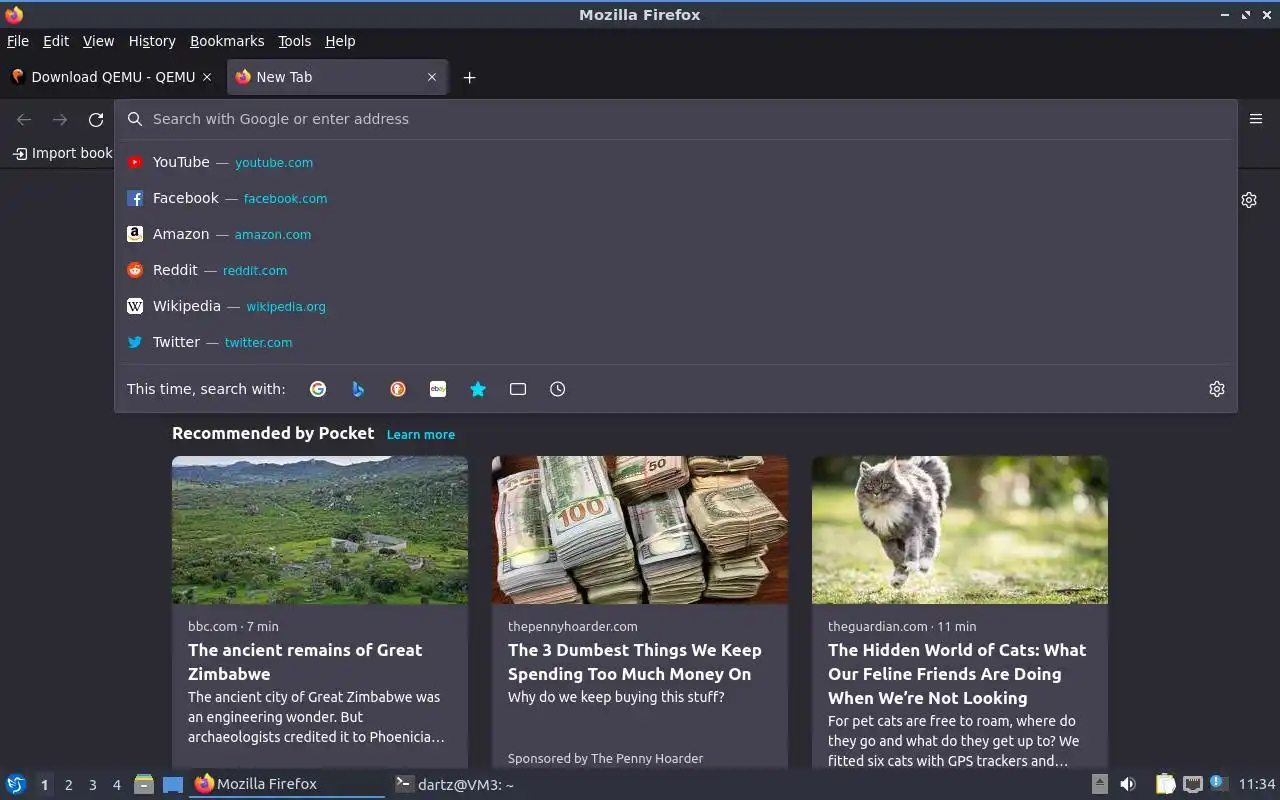
Task: Switch to the dartz@VM3 terminal taskbar entry
Action: click(455, 784)
